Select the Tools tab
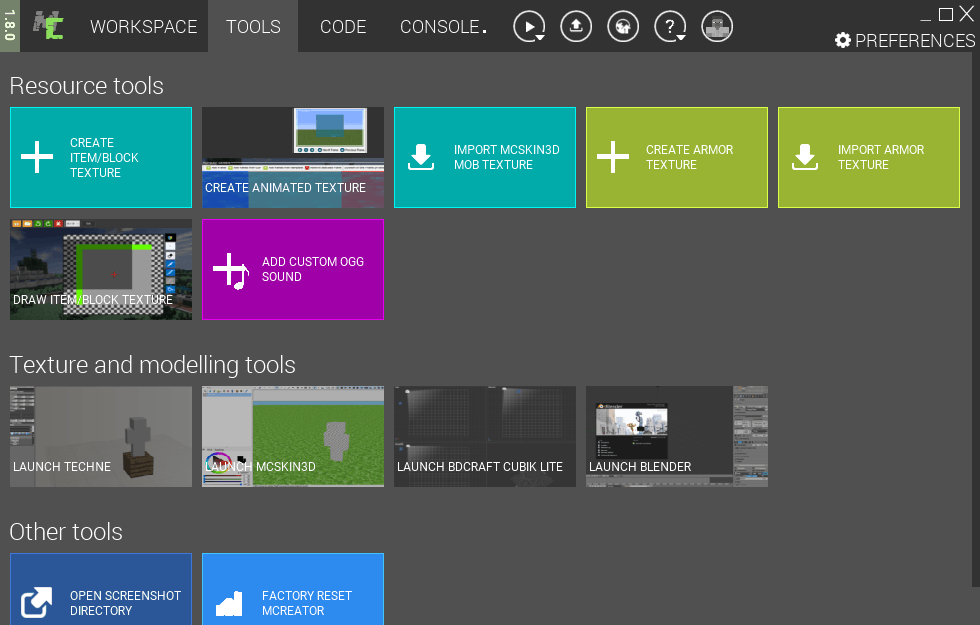The height and width of the screenshot is (625, 980). click(253, 27)
